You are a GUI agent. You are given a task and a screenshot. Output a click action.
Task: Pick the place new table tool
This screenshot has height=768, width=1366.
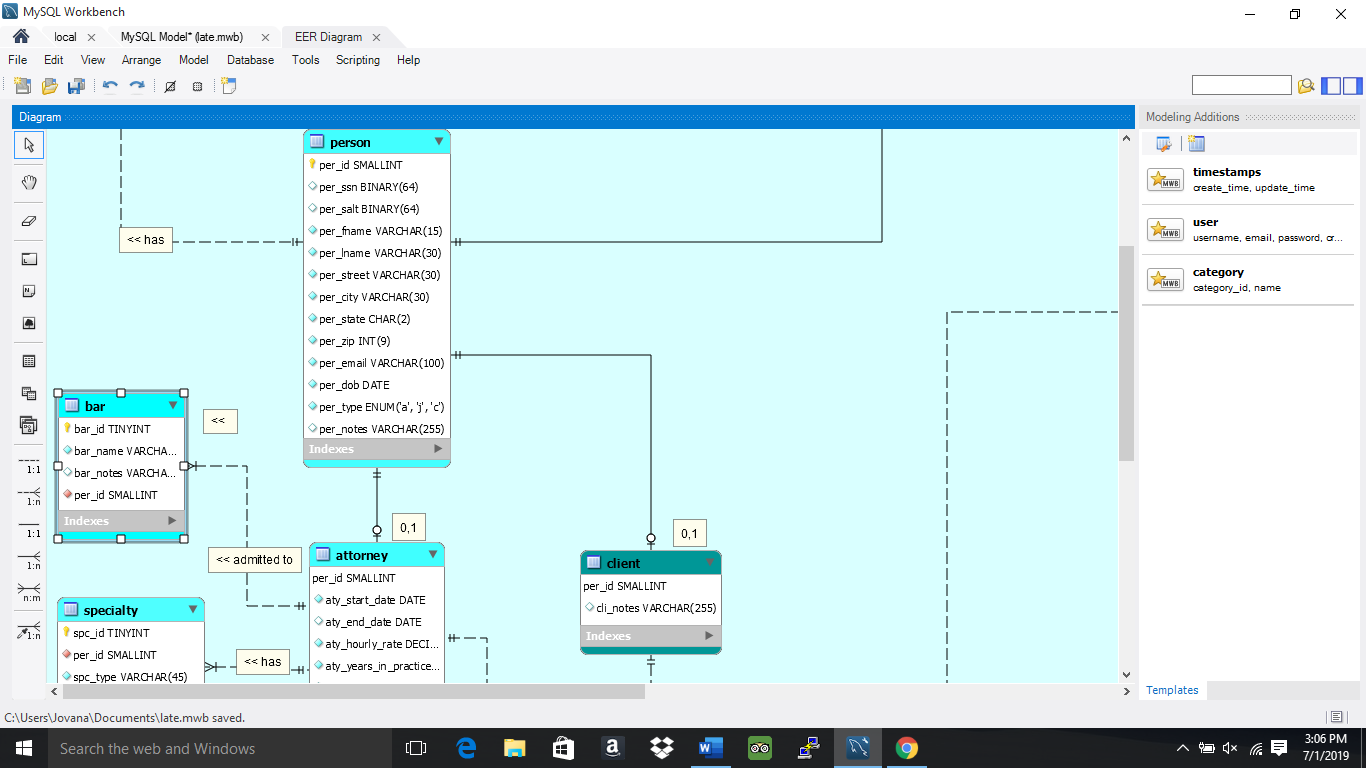29,361
